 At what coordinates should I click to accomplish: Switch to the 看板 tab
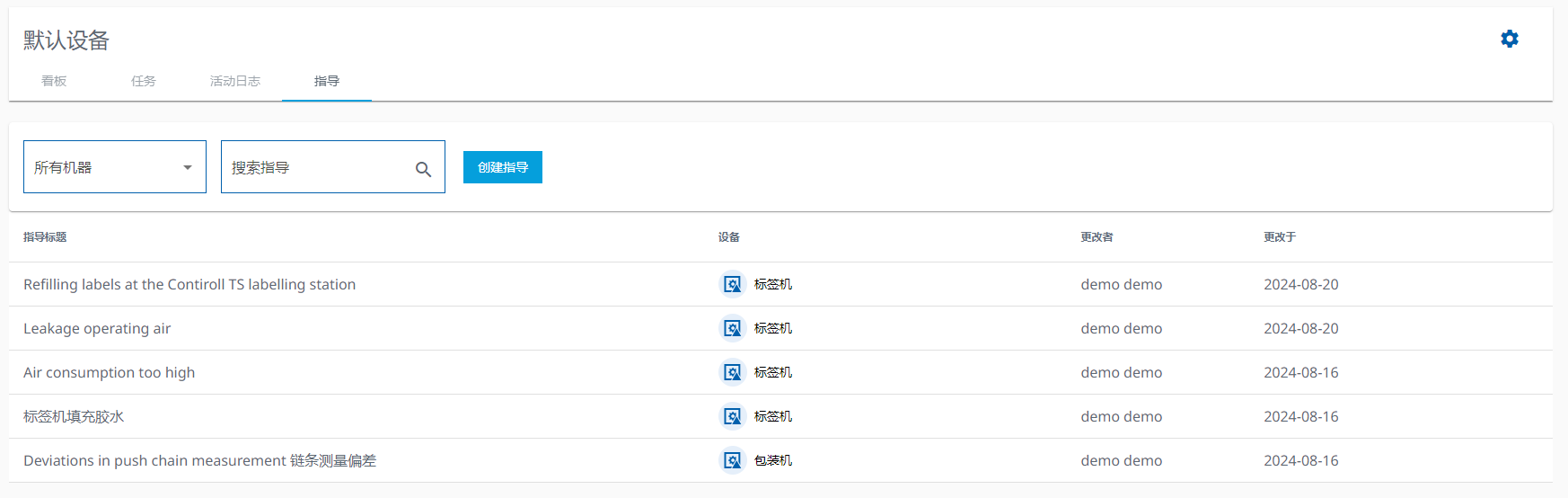click(54, 81)
